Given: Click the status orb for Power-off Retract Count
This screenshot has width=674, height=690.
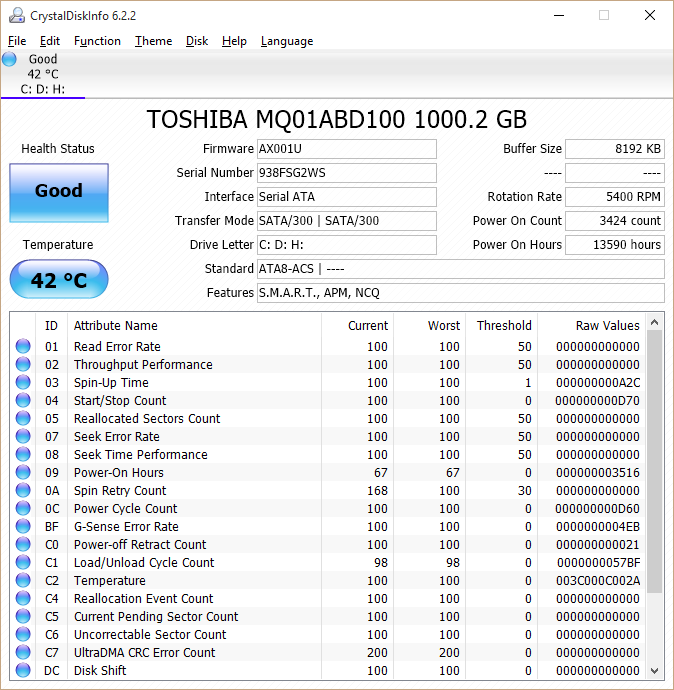Looking at the screenshot, I should pos(23,544).
